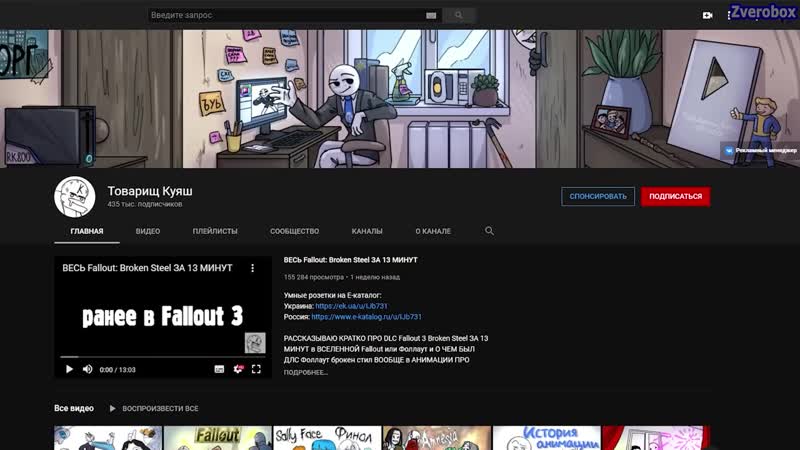Toggle subtitles on the featured video
Screen dimensions: 800x450
point(219,369)
